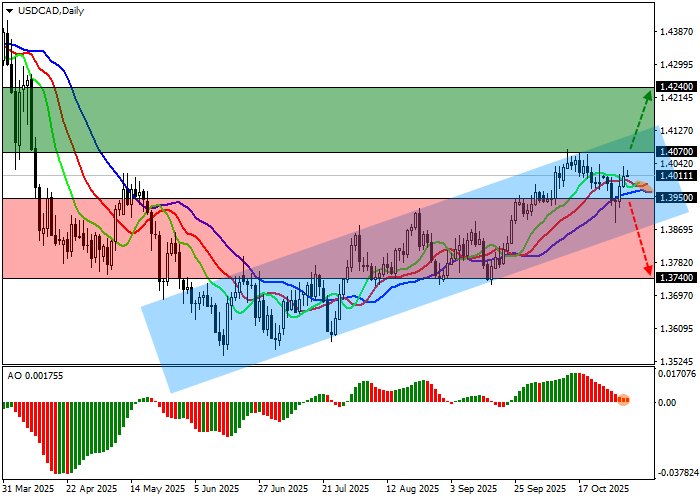Click the 14 May 2025 date label

click(x=158, y=489)
